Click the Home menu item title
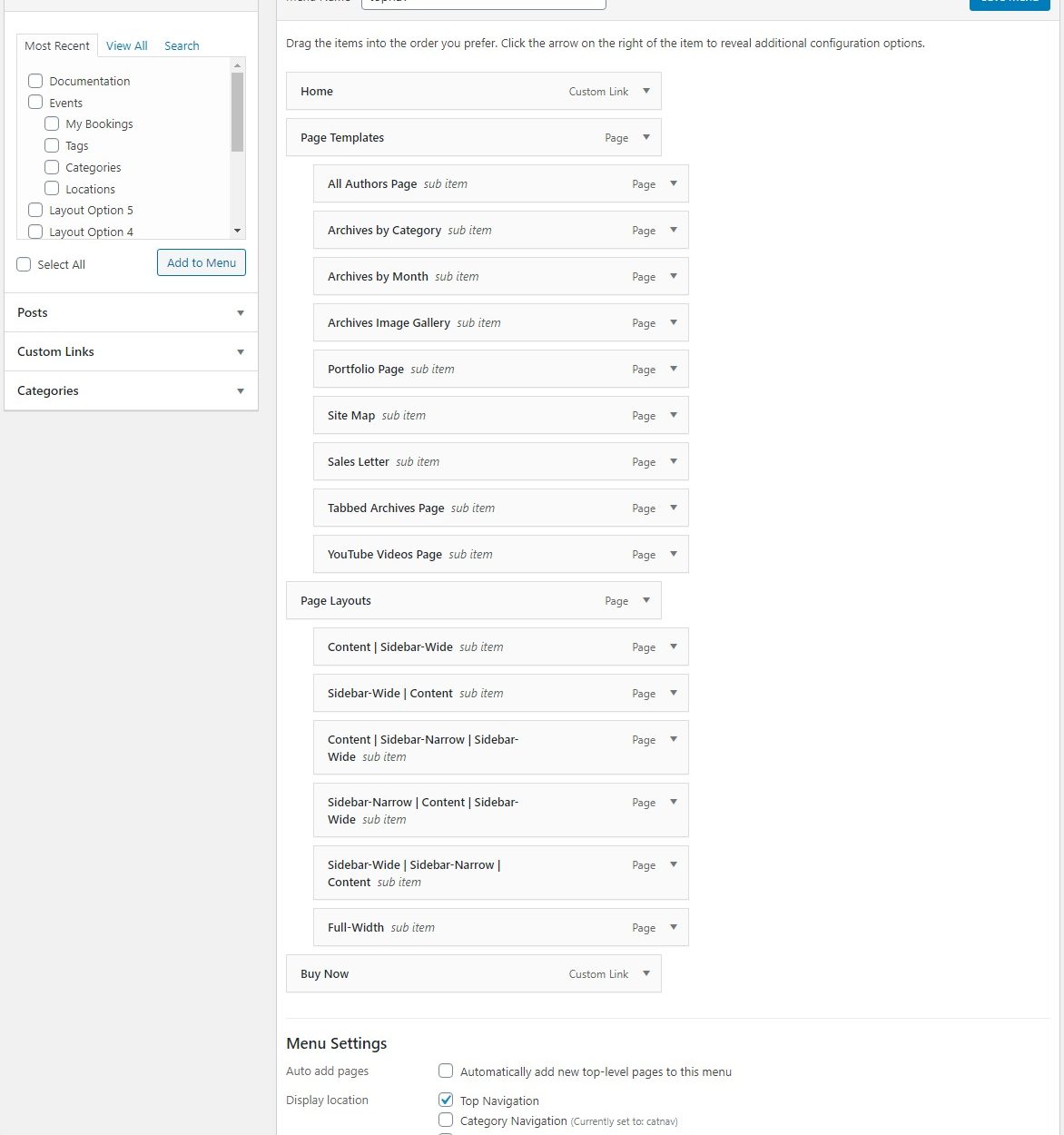This screenshot has height=1135, width=1064. point(317,91)
